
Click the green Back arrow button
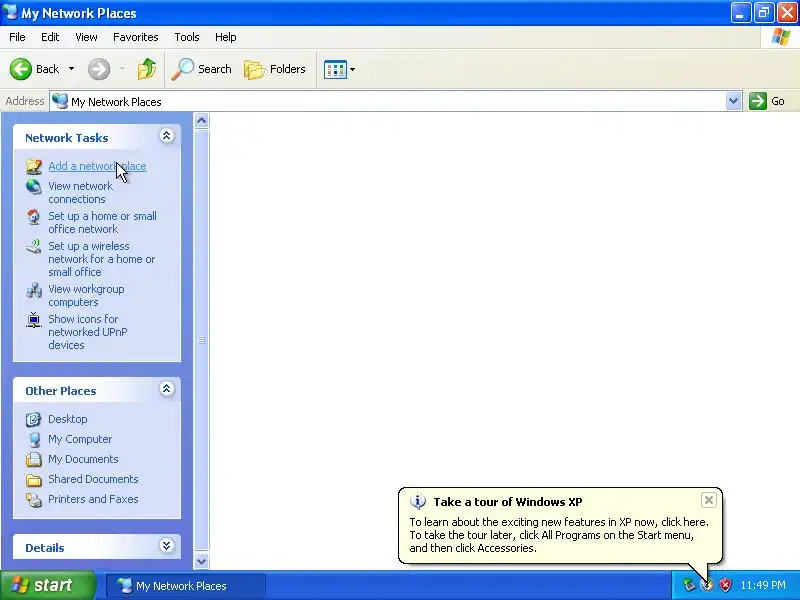(x=20, y=69)
